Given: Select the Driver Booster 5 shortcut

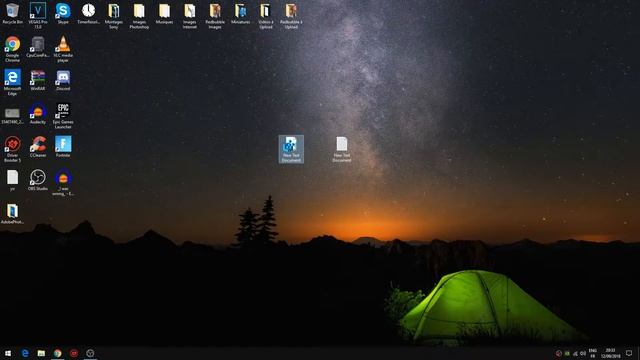Looking at the screenshot, I should 12,149.
